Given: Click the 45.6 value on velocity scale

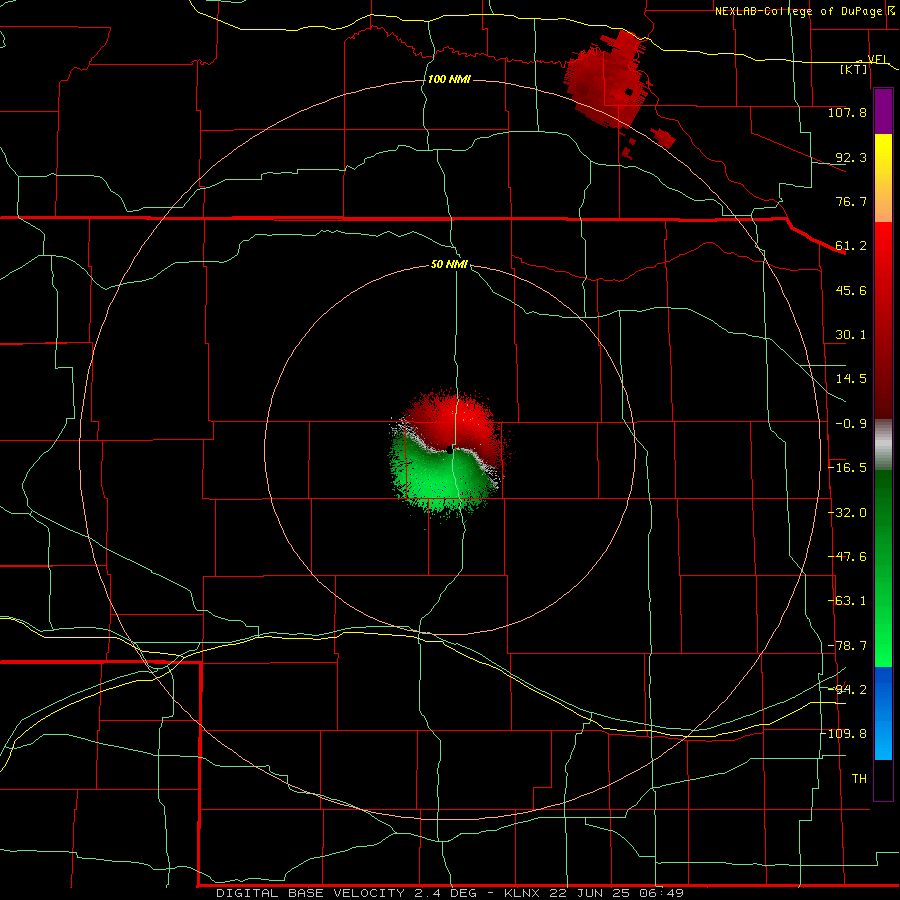Looking at the screenshot, I should coord(851,290).
